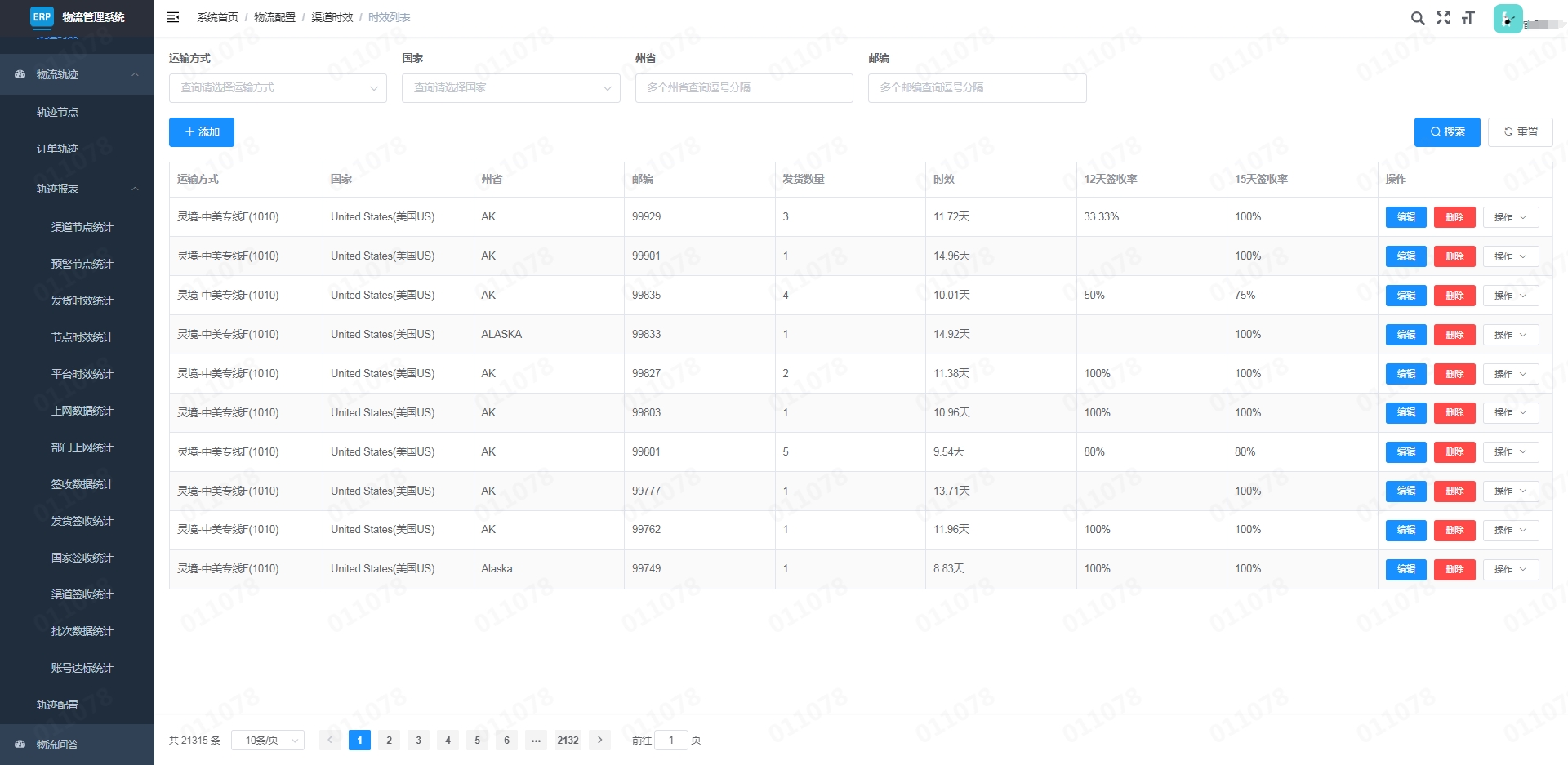The width and height of the screenshot is (1568, 765).
Task: Open the 运输方式 dropdown filter
Action: 278,88
